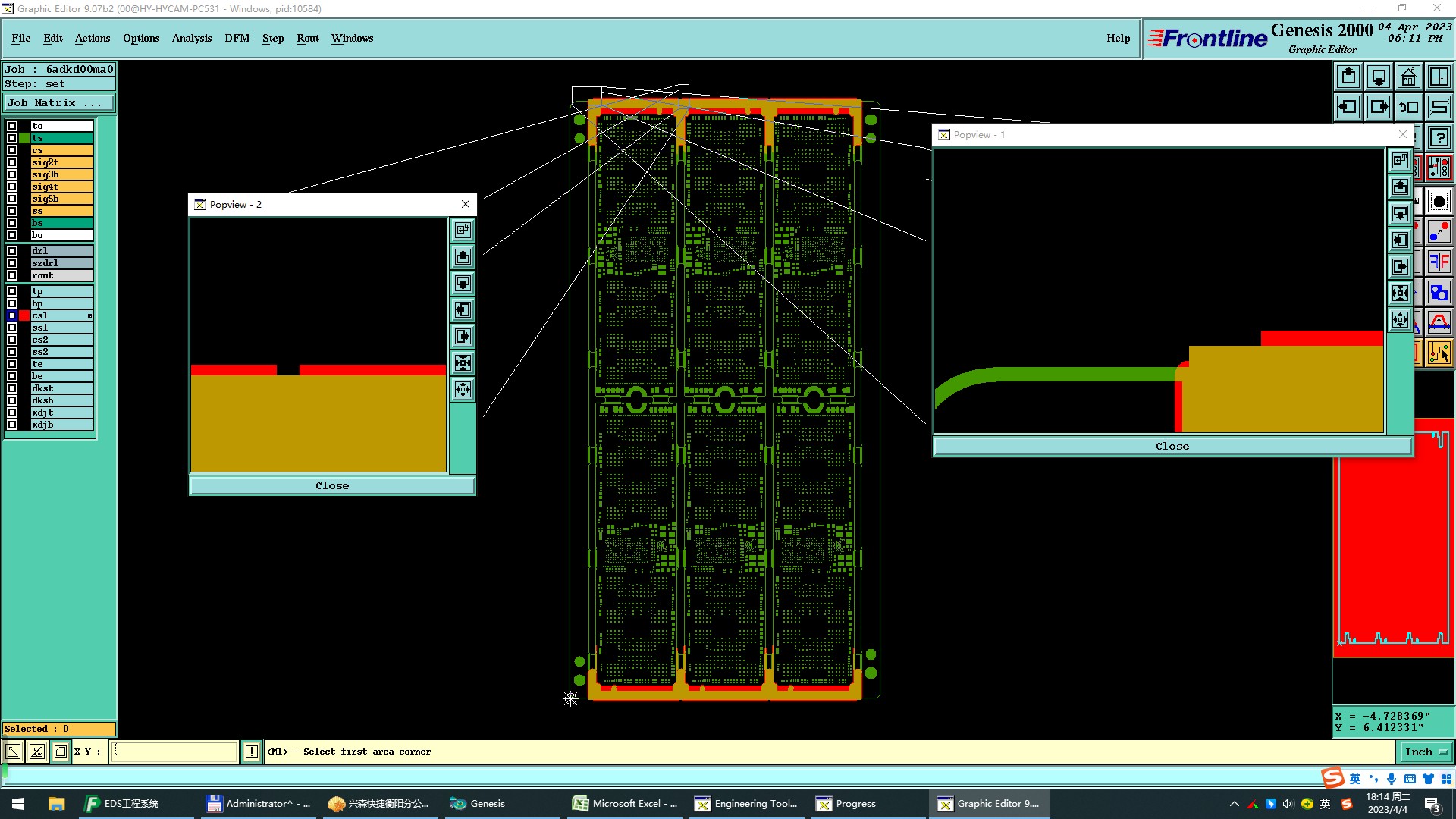The width and height of the screenshot is (1456, 819).
Task: Click the S-shaped snake route icon
Action: coord(1439,107)
